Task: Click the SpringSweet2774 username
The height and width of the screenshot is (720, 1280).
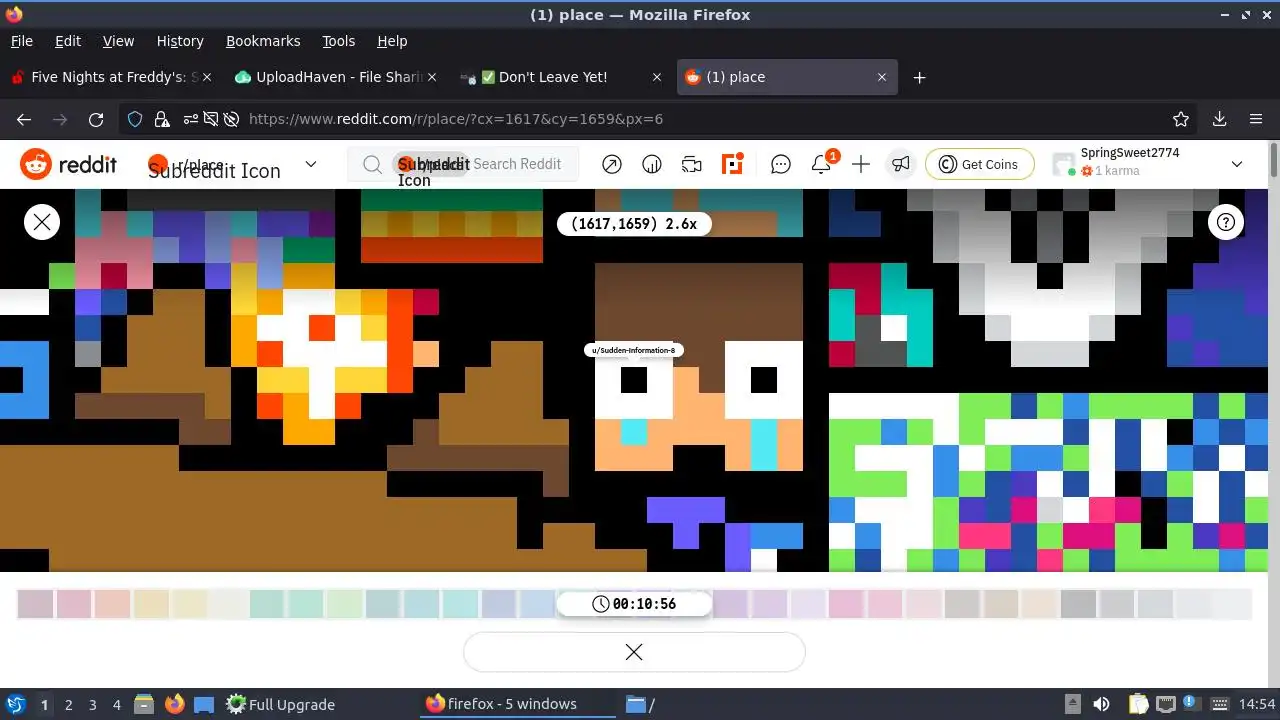Action: pyautogui.click(x=1130, y=153)
